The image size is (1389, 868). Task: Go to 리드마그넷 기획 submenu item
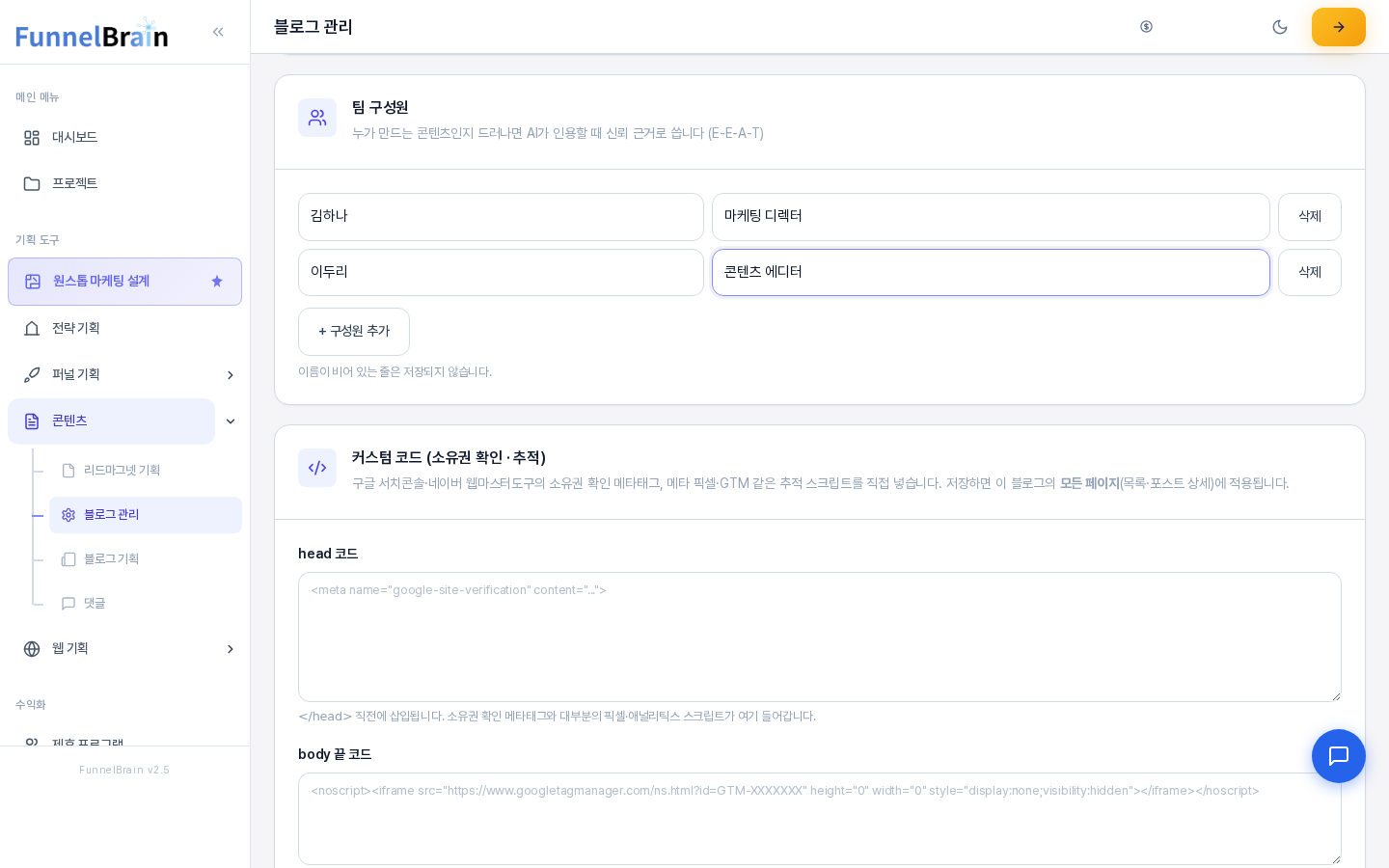(146, 471)
